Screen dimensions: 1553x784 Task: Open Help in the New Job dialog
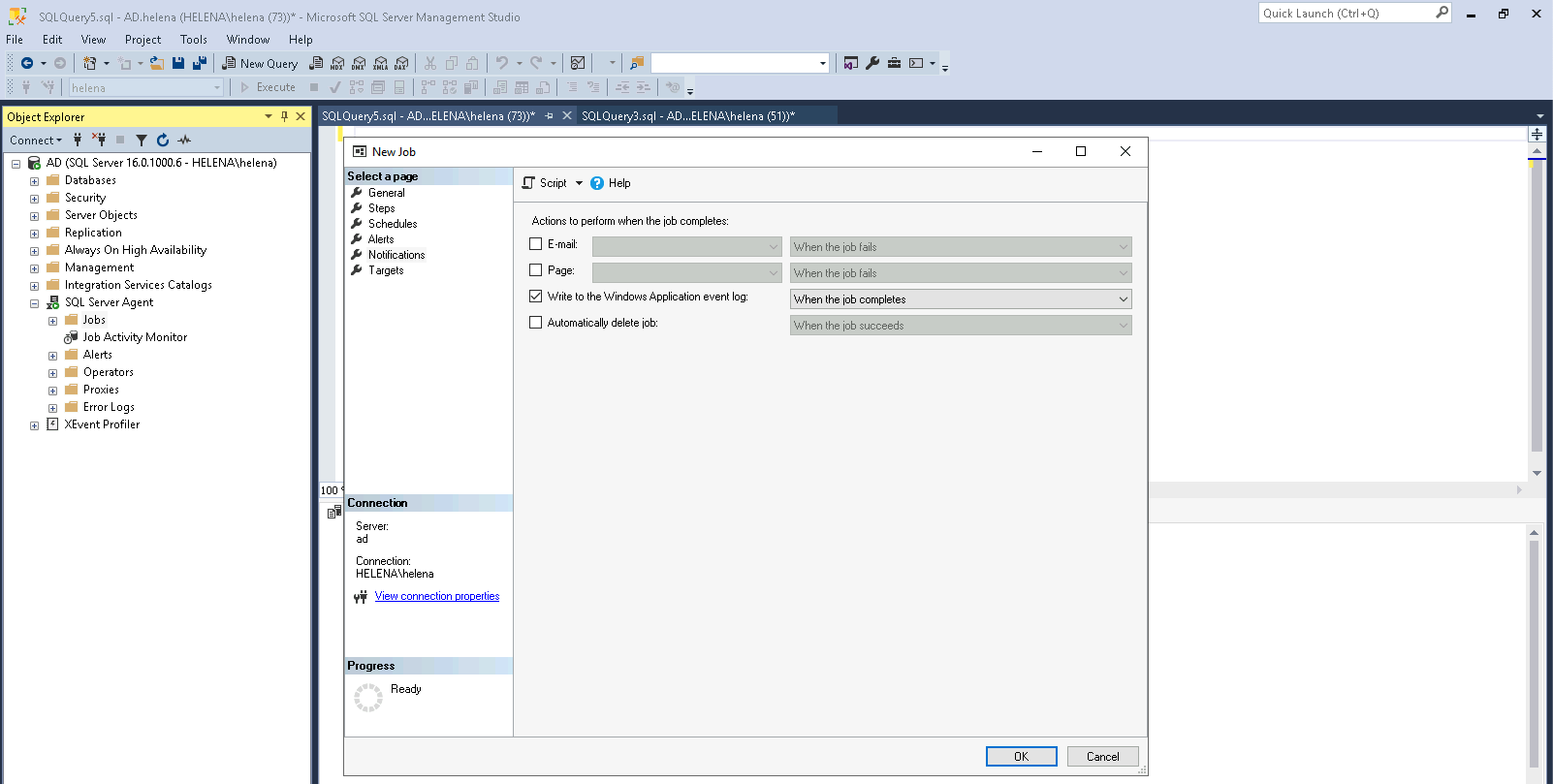611,183
